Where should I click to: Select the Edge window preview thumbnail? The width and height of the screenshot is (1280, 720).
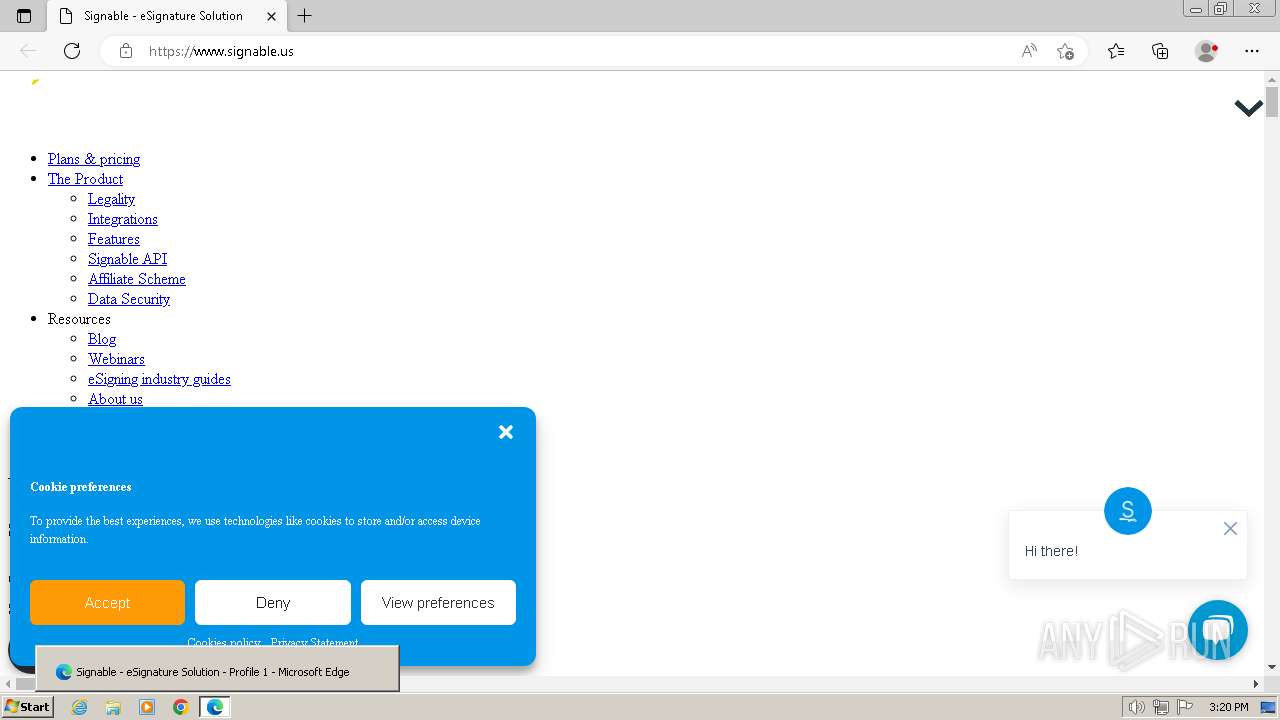(x=217, y=669)
